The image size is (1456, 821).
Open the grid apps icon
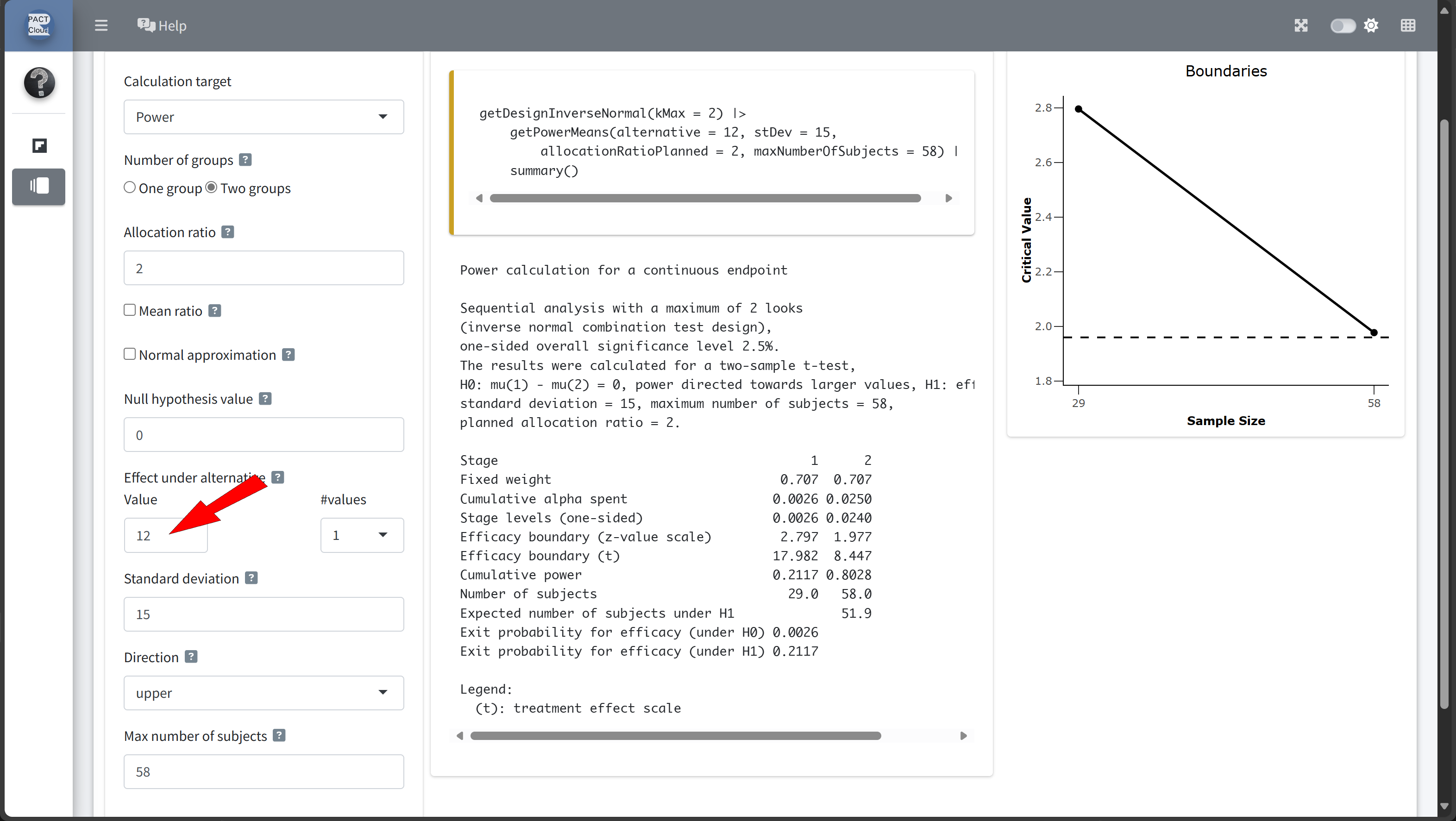coord(1407,25)
